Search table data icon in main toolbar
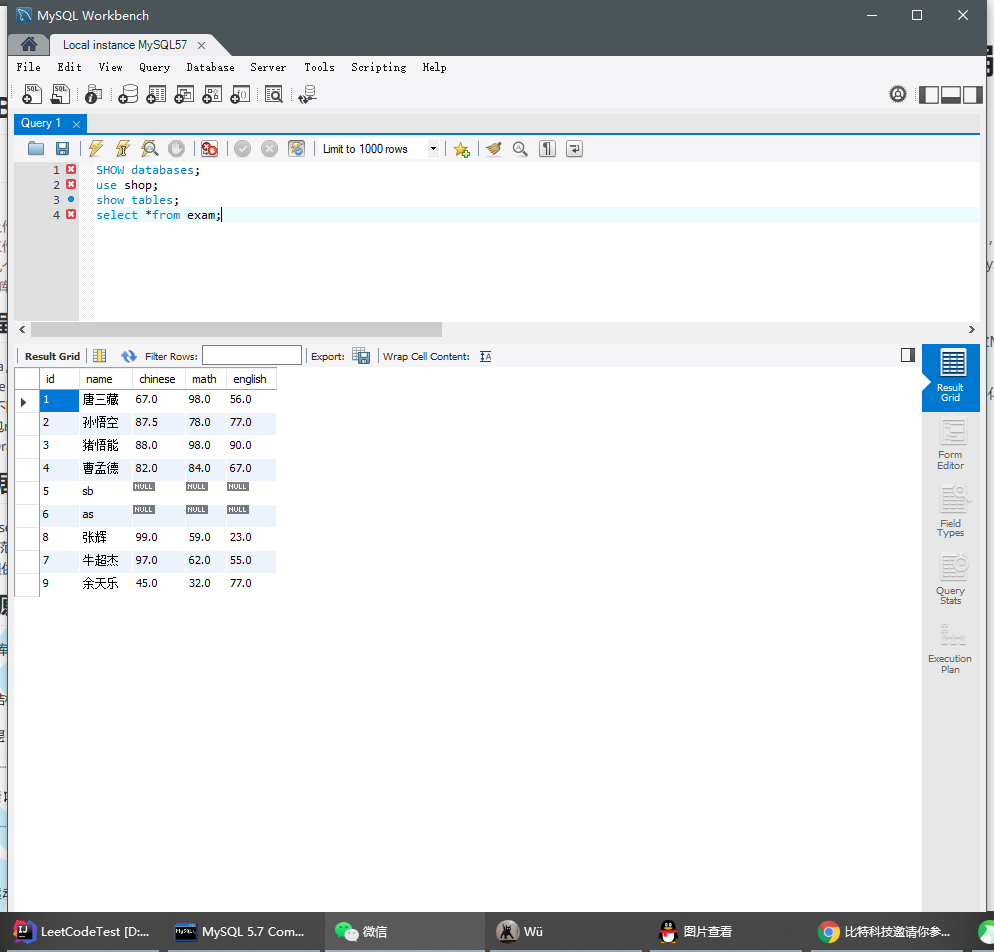 click(x=274, y=94)
